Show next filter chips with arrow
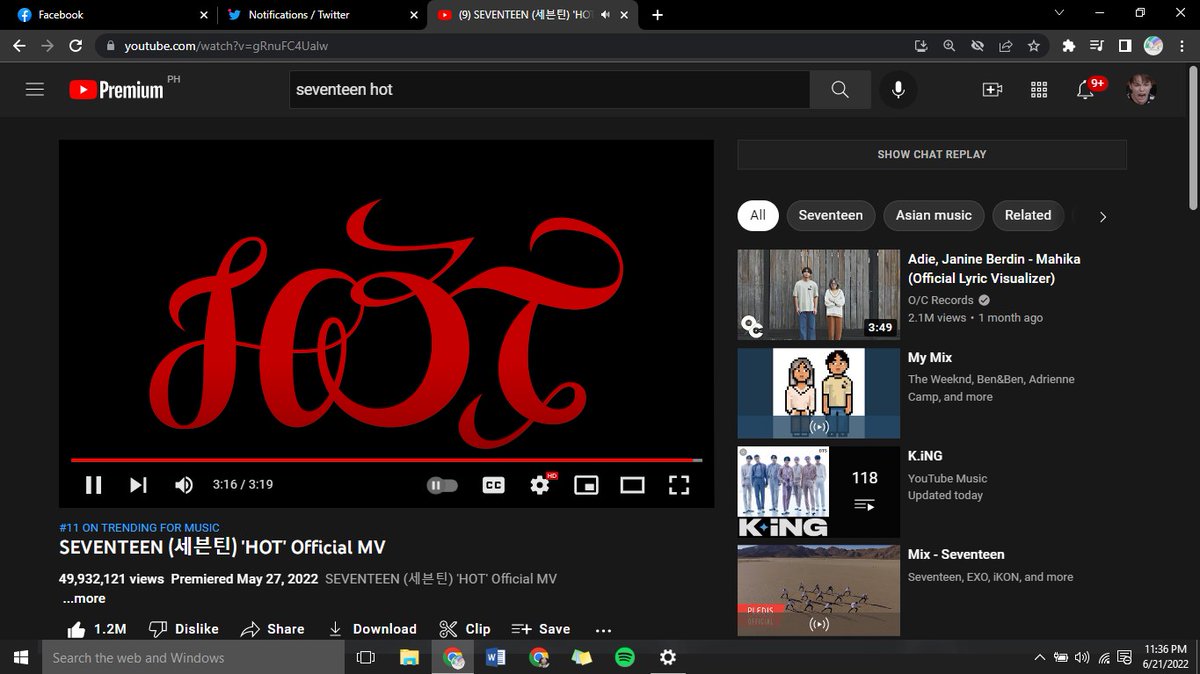This screenshot has width=1200, height=674. tap(1103, 216)
